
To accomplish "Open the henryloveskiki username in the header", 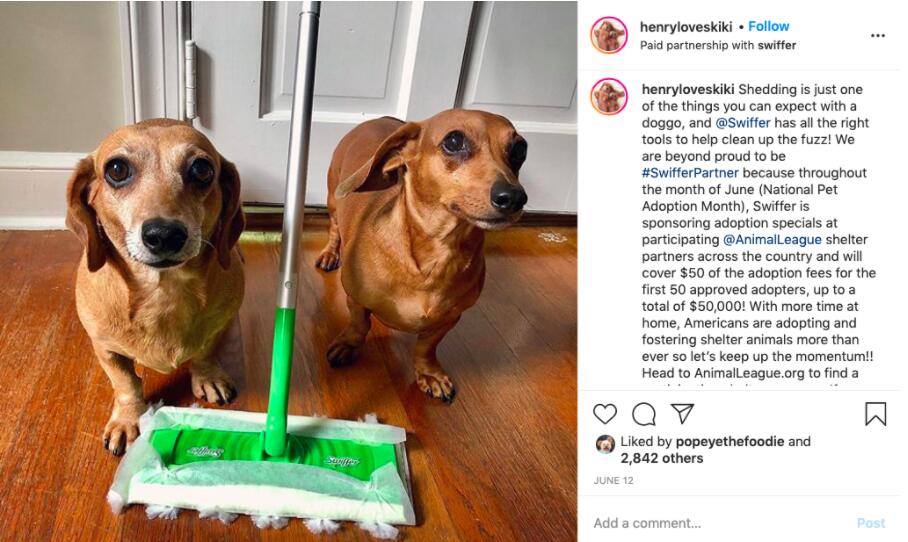I will coord(686,27).
